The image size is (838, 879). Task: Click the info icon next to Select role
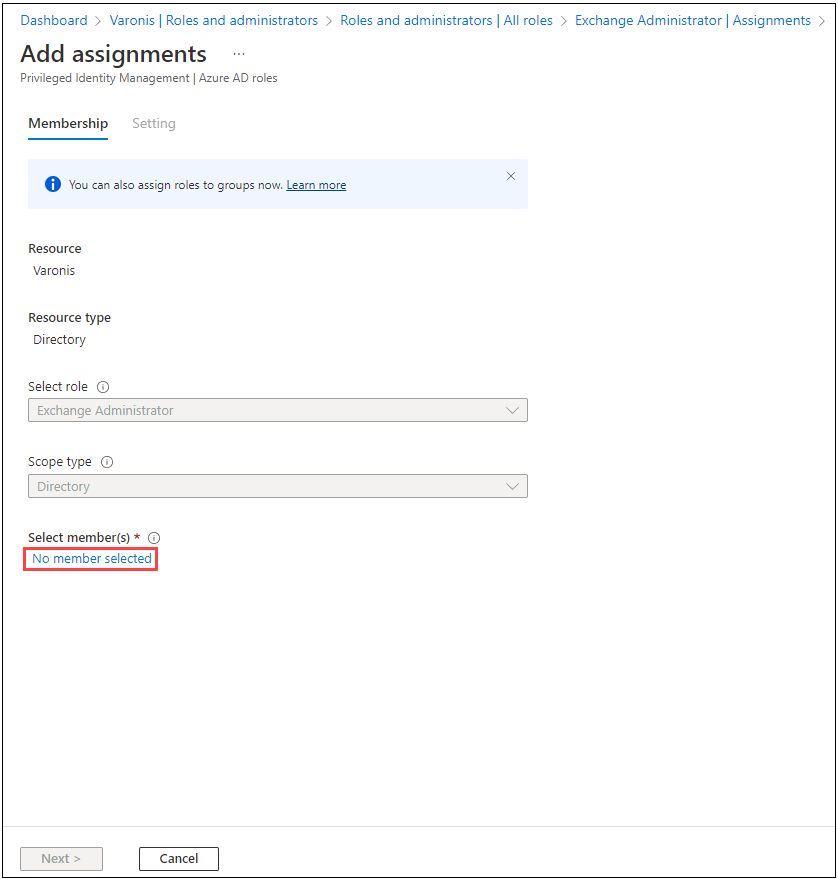tap(103, 386)
